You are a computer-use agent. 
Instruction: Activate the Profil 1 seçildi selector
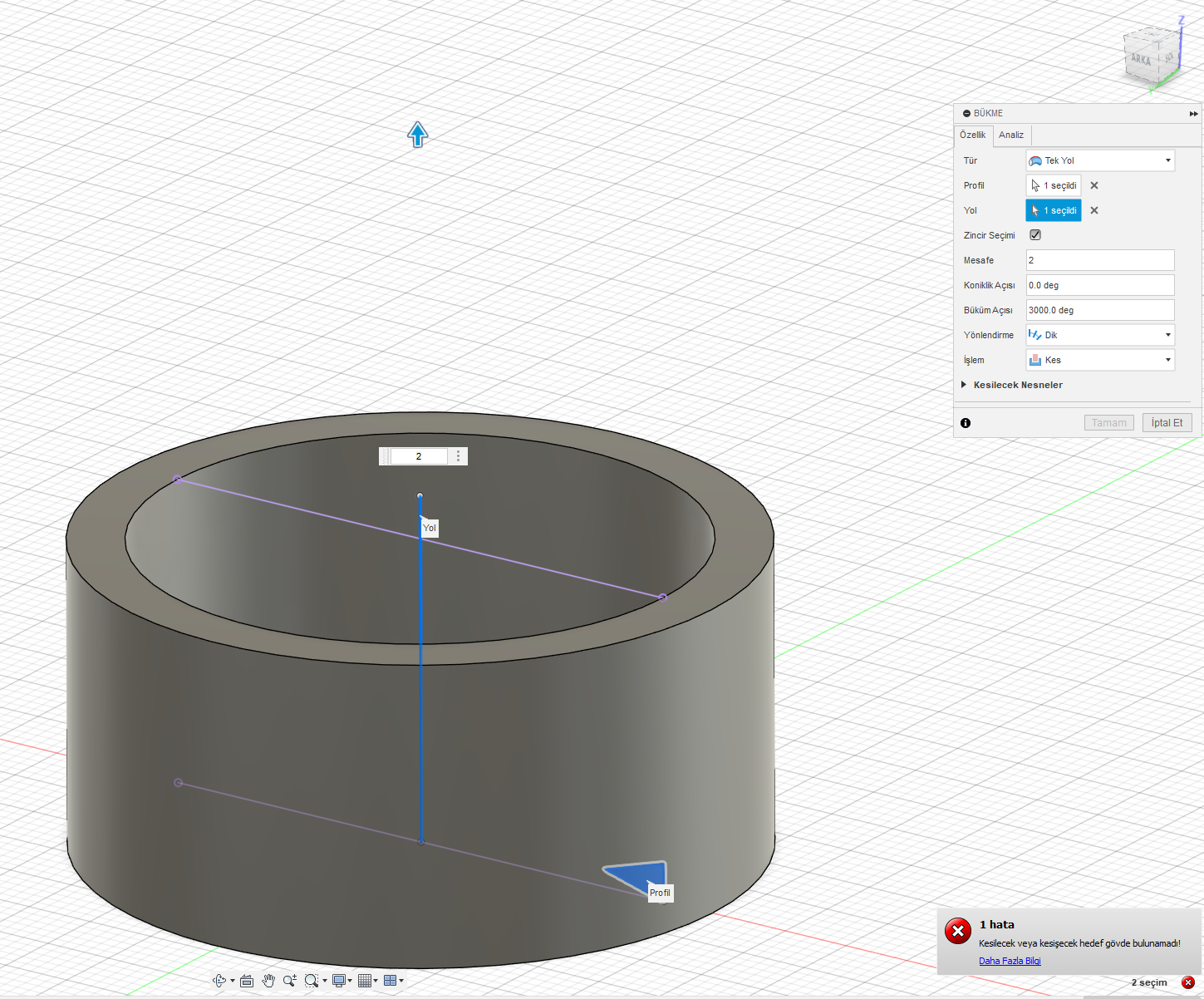(x=1054, y=185)
